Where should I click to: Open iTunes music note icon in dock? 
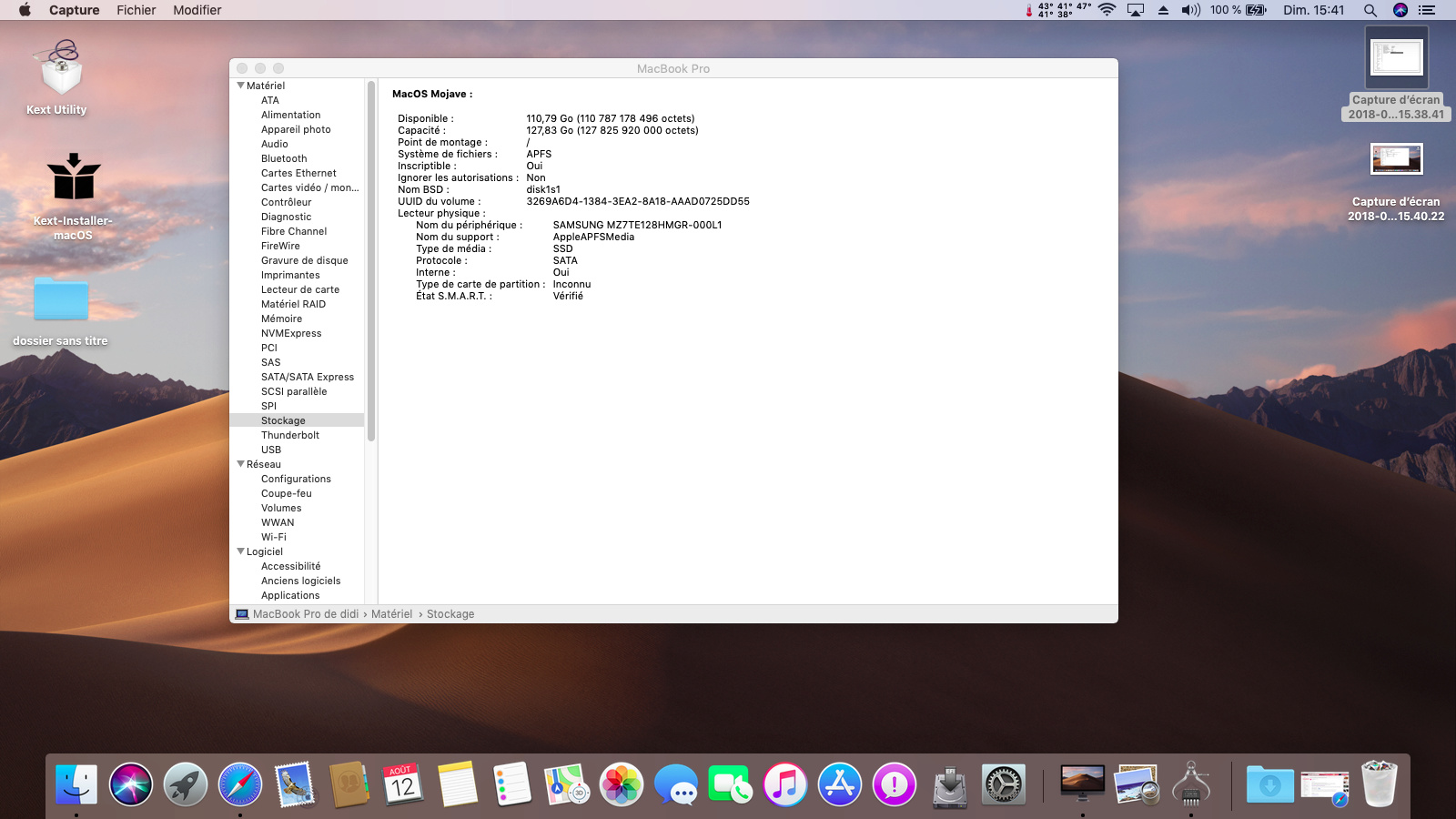click(x=785, y=784)
